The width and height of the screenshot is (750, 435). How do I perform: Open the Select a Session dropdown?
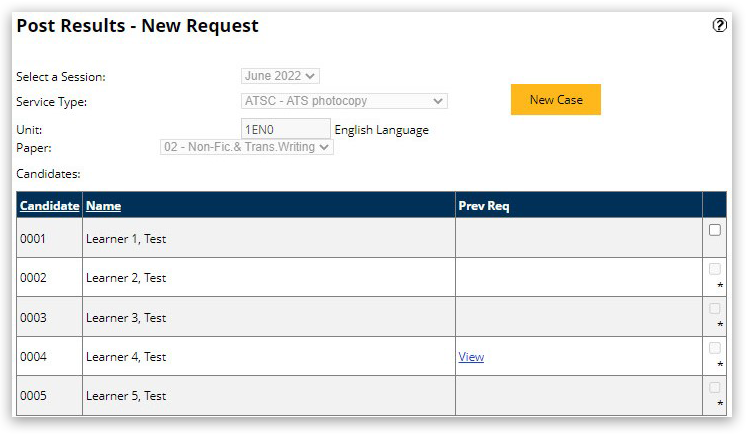point(280,76)
